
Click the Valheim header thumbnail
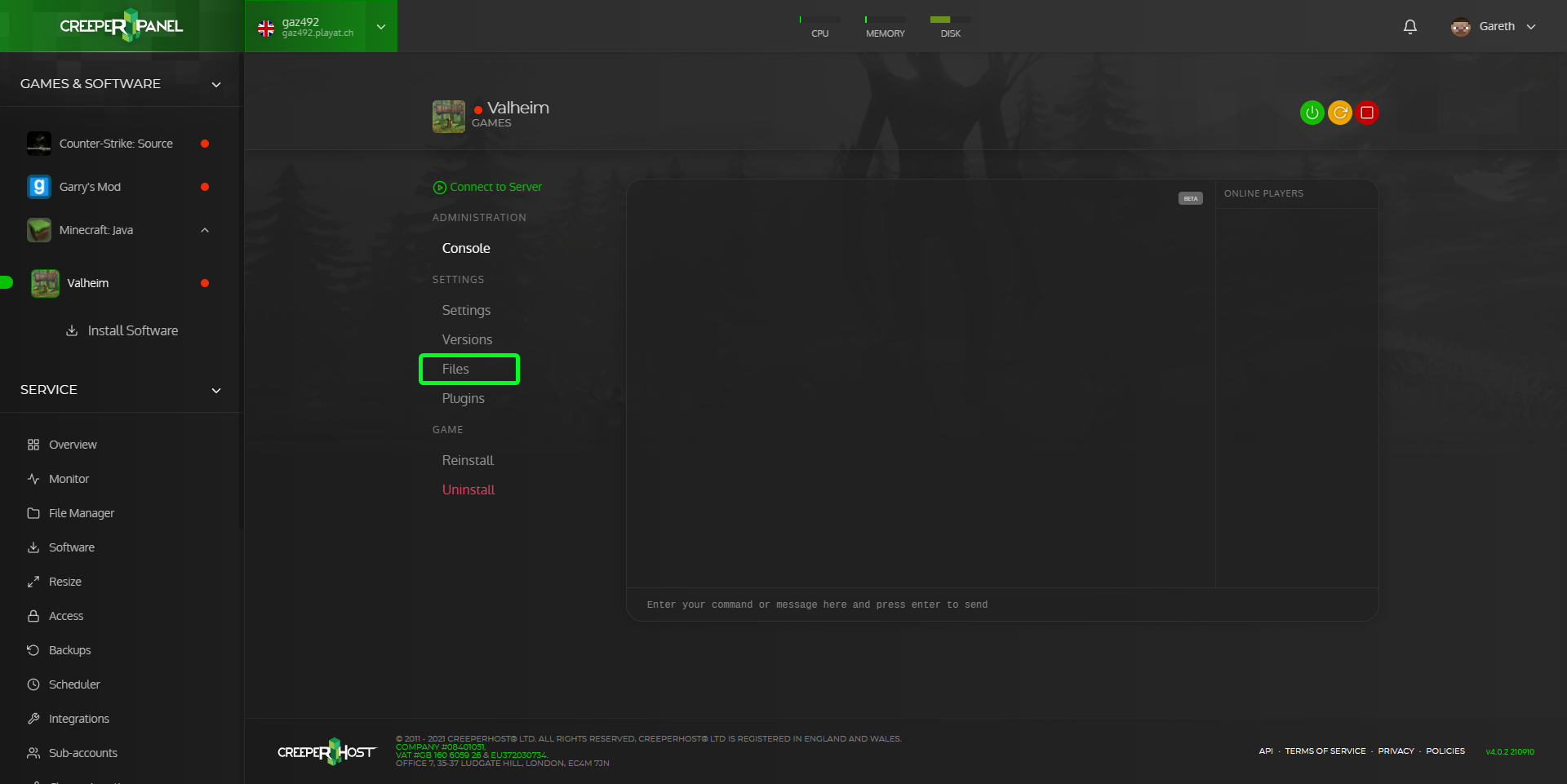pyautogui.click(x=449, y=117)
